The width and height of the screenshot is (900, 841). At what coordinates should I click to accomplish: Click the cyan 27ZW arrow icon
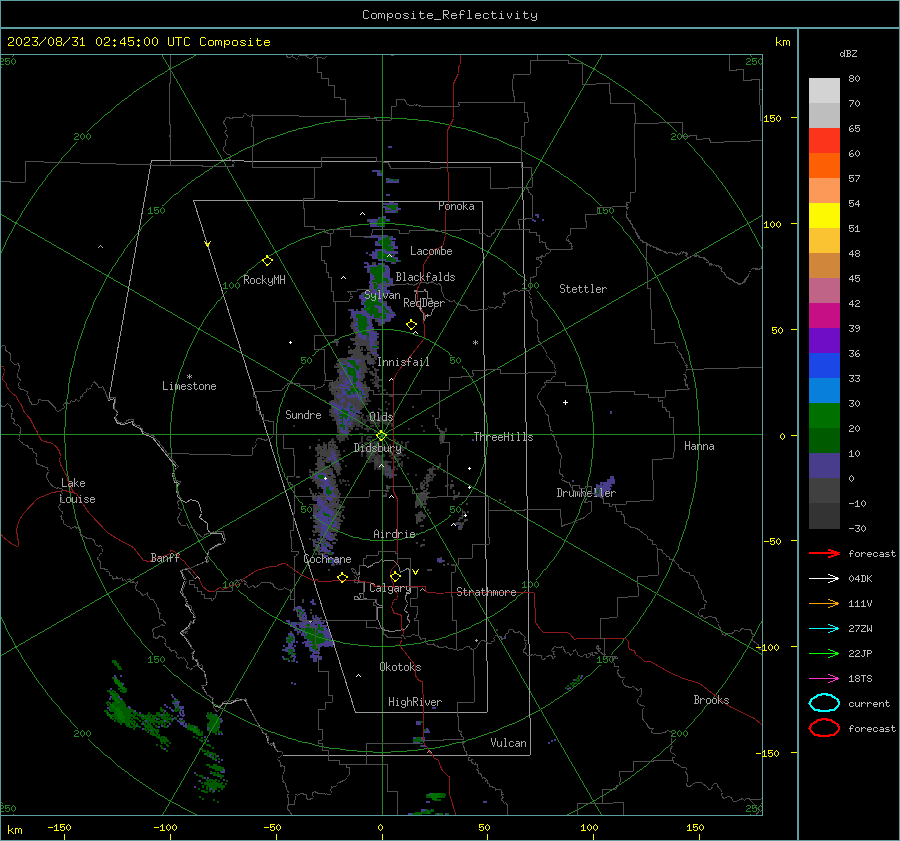(x=824, y=629)
